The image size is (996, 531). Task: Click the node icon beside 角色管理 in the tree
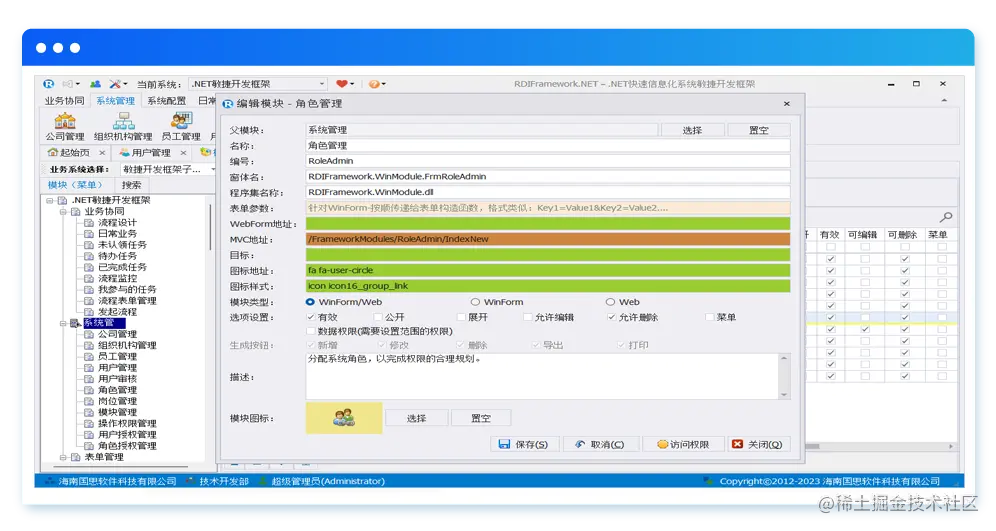coord(89,390)
